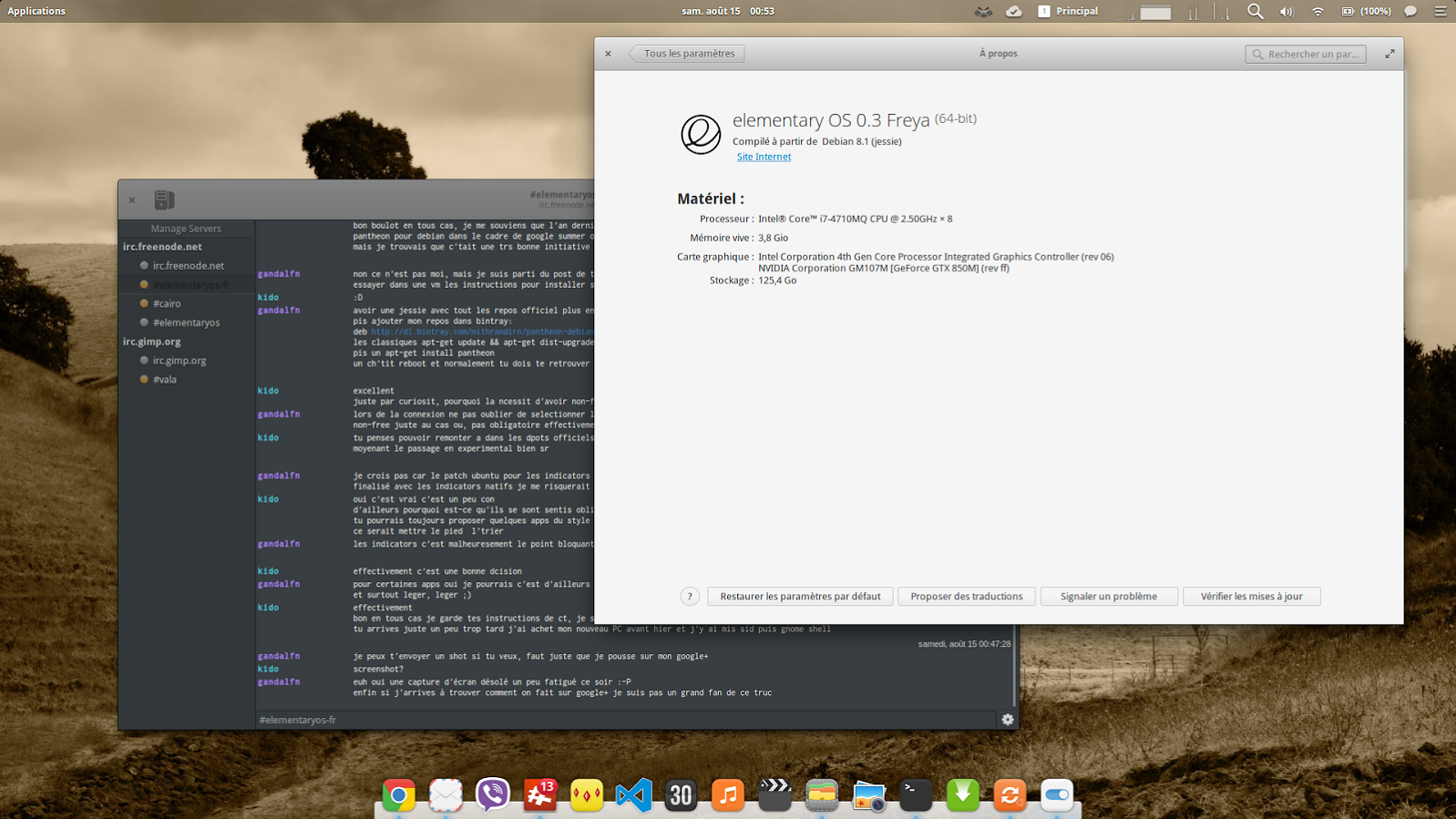Open the battery indicator showing 100%
Viewport: 1456px width, 819px height.
coord(1366,11)
